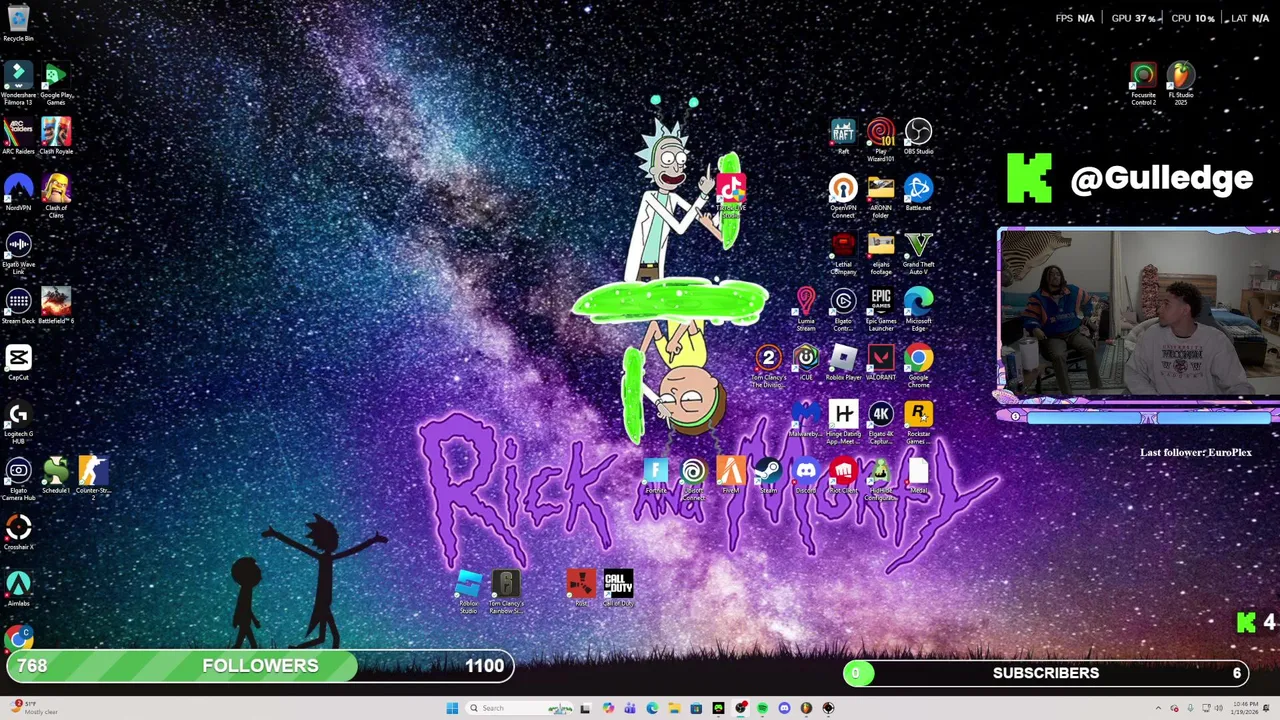The width and height of the screenshot is (1280, 720).
Task: Open the Elgato Control Center shortcut
Action: point(843,310)
